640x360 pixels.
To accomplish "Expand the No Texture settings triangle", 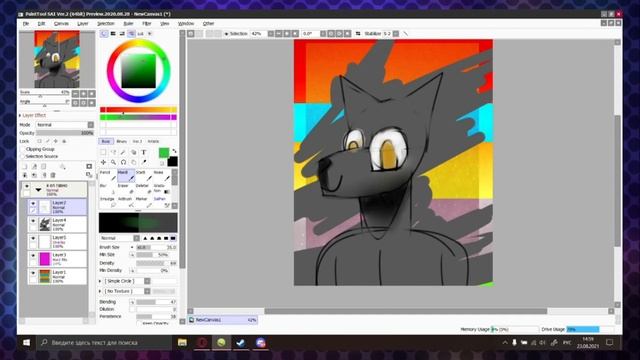I will 100,291.
